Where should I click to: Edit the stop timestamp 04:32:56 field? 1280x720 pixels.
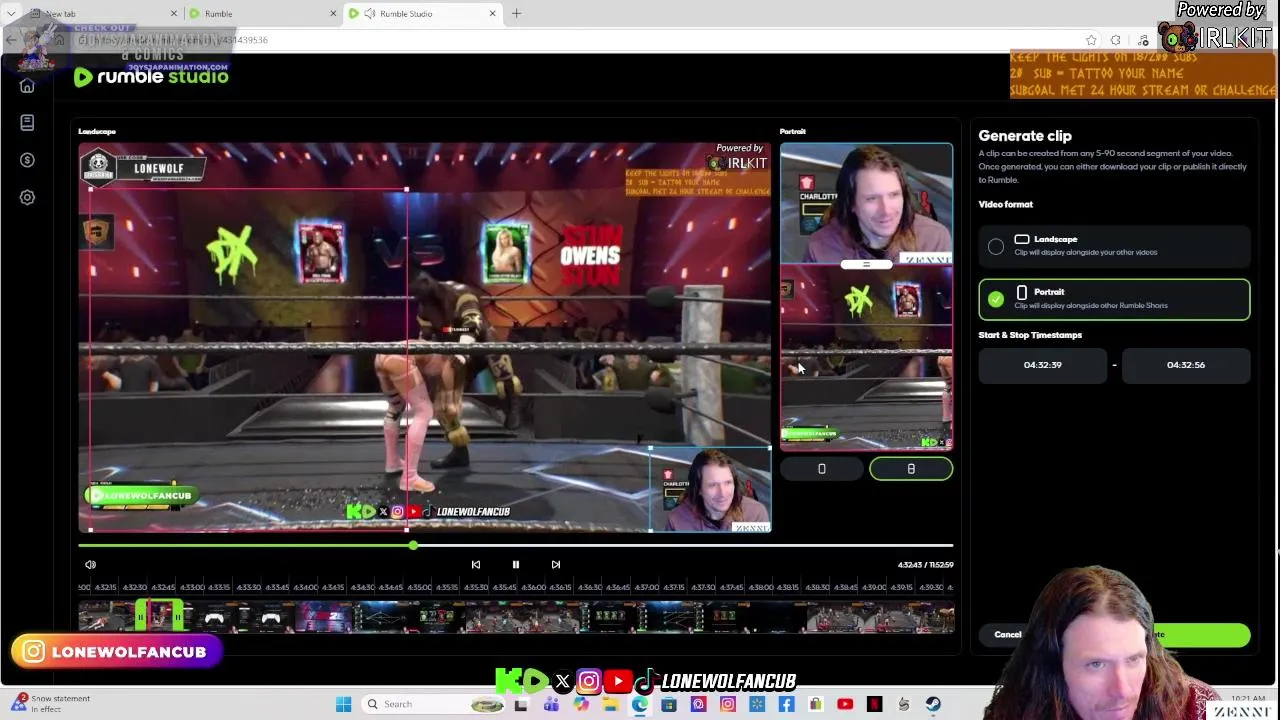click(1186, 365)
